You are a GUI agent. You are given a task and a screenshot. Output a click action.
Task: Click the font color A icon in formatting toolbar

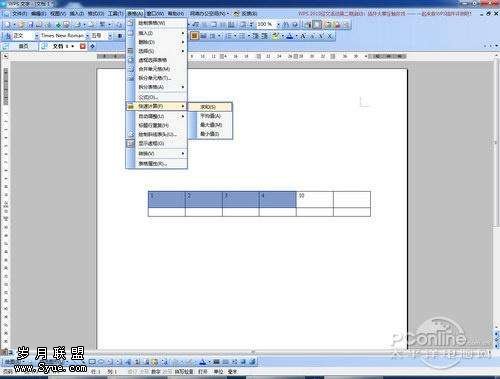289,36
